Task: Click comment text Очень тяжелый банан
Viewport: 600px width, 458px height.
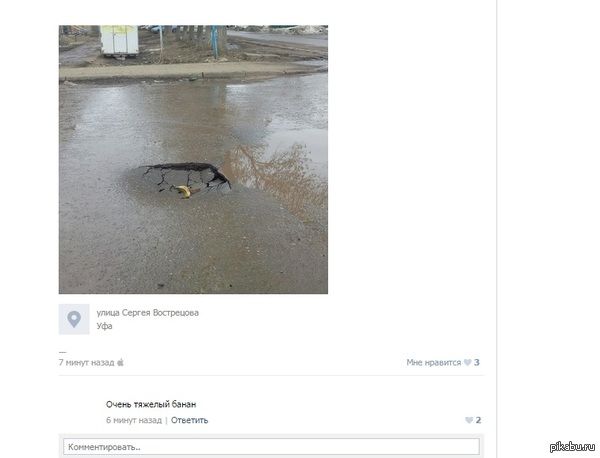Action: [x=151, y=404]
